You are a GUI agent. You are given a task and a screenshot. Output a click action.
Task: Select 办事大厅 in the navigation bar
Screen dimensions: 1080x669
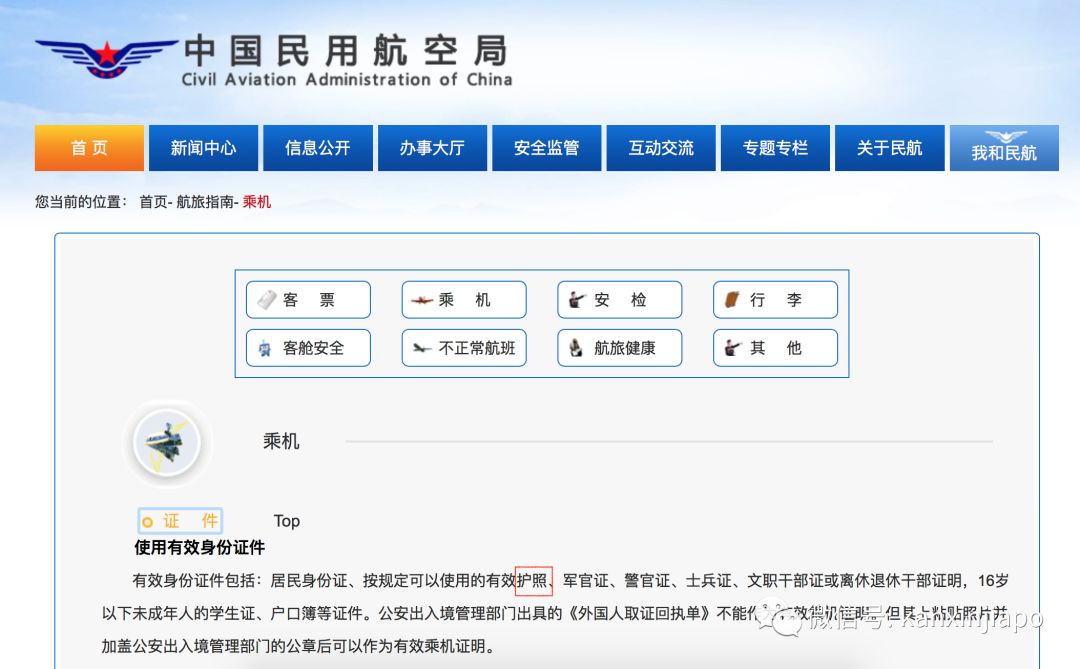432,148
